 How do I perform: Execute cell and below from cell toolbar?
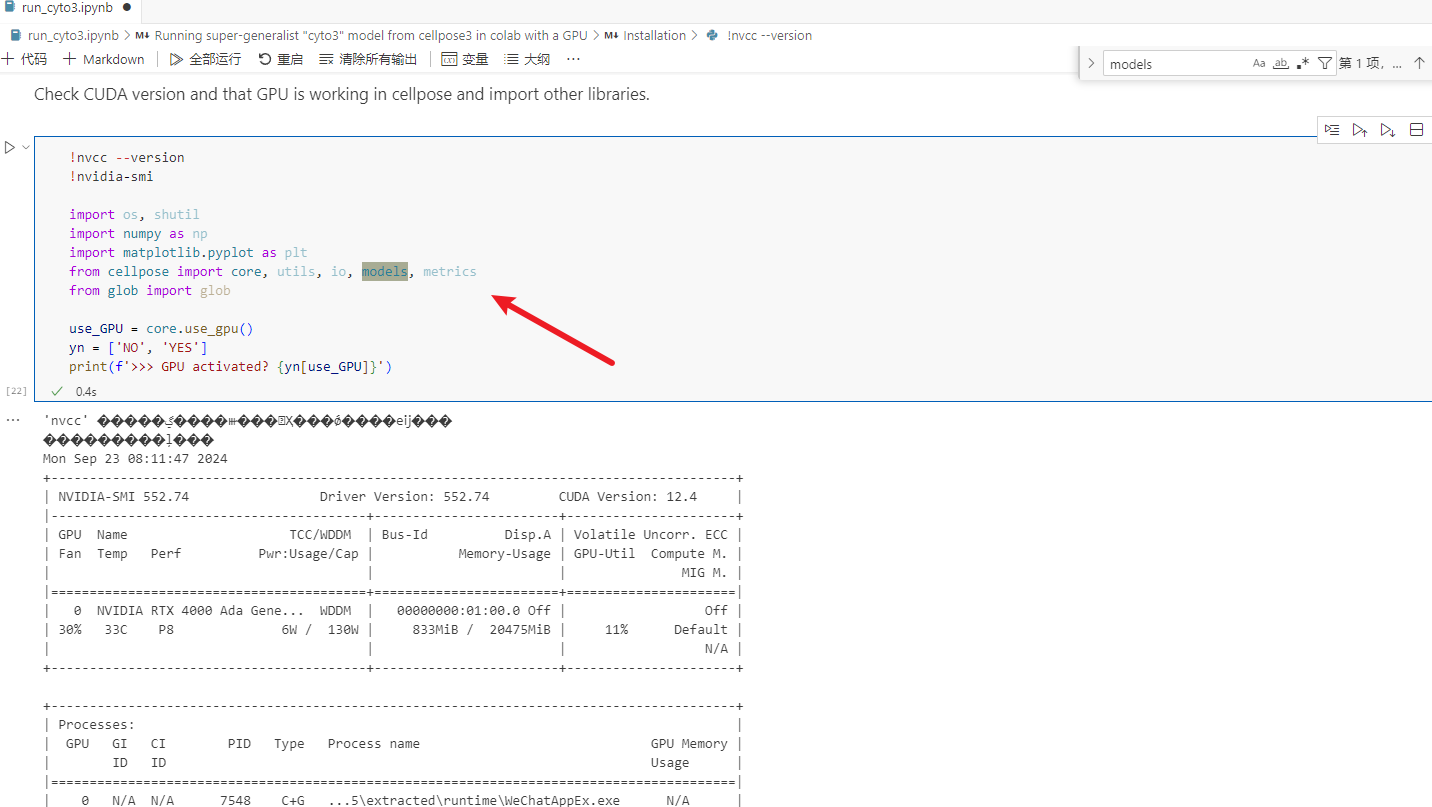click(x=1388, y=130)
